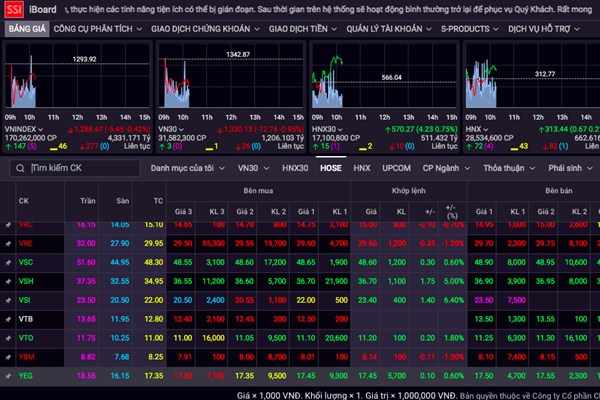
Task: Open Công cụ phân tích menu
Action: click(x=97, y=29)
